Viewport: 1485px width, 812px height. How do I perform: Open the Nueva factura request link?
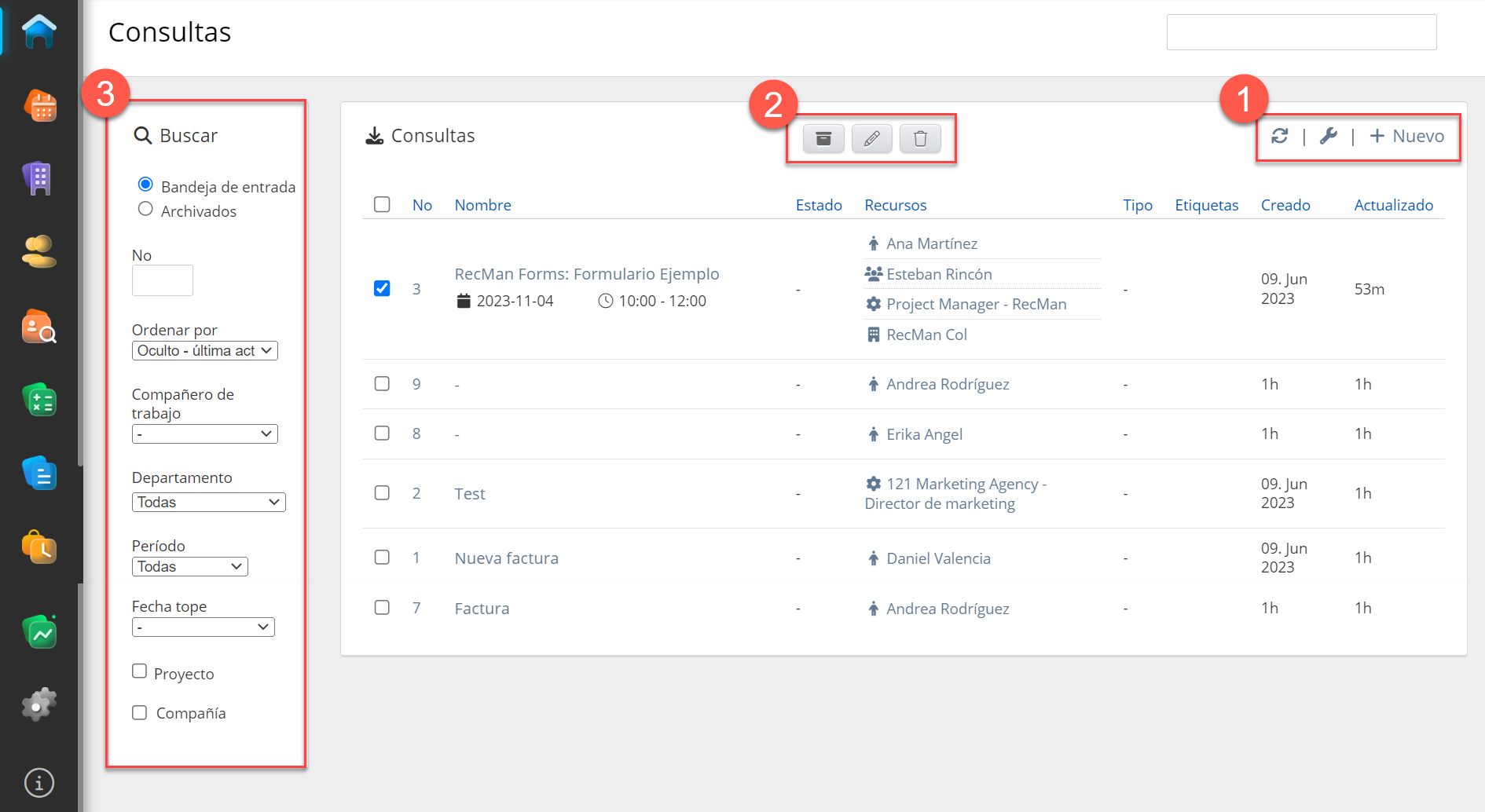pos(506,558)
